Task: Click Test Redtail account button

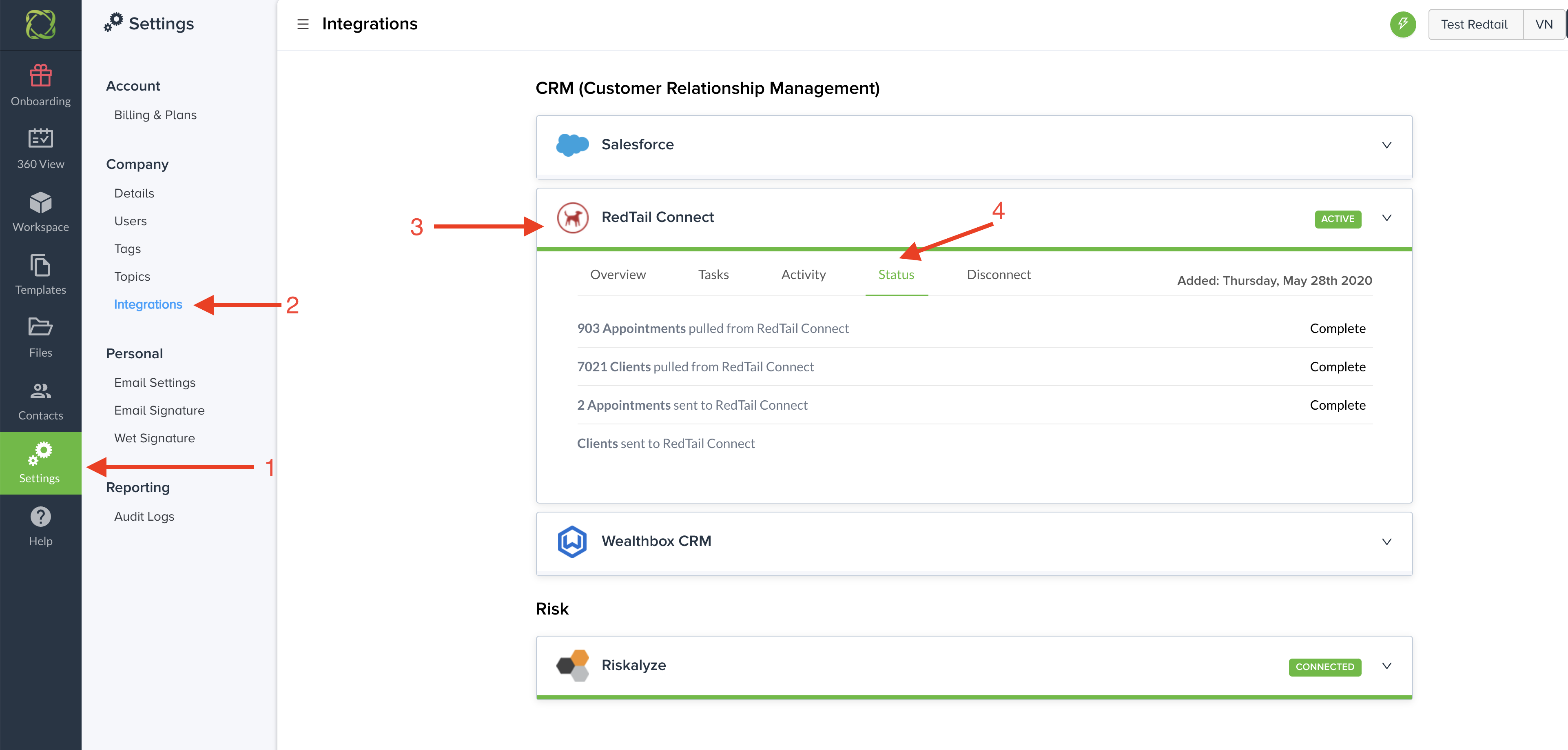Action: (x=1475, y=24)
